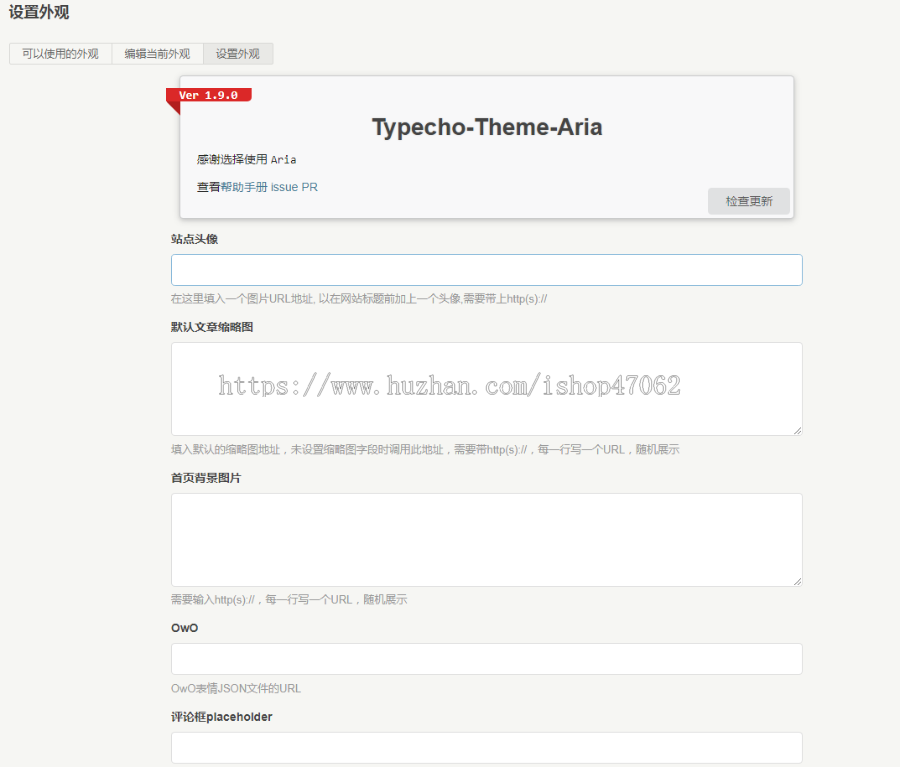
Task: Click the 首页背景图片 label
Action: 206,478
